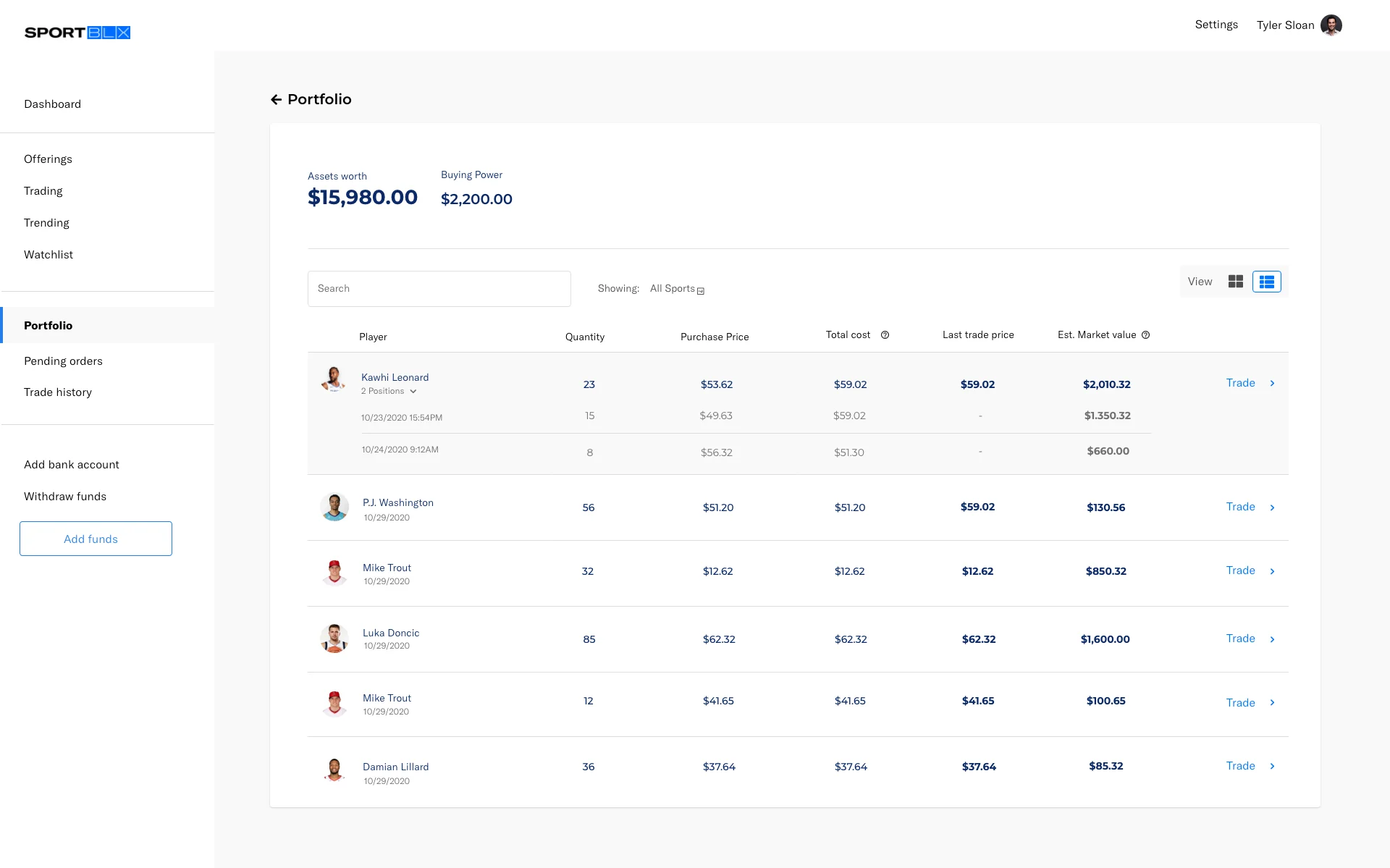Screen dimensions: 1390x868
Task: Click the Luka Doncic player name
Action: [x=391, y=633]
